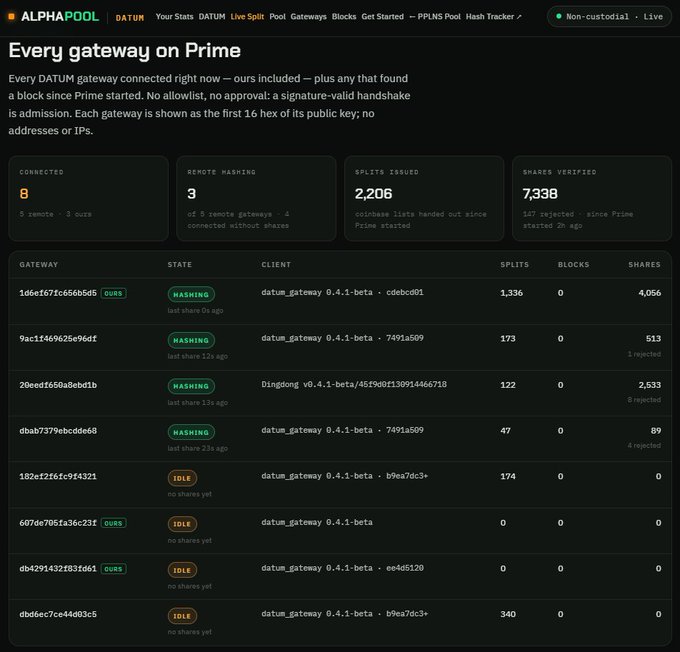
Task: Go back to the PPLNS Pool link
Action: pyautogui.click(x=435, y=16)
